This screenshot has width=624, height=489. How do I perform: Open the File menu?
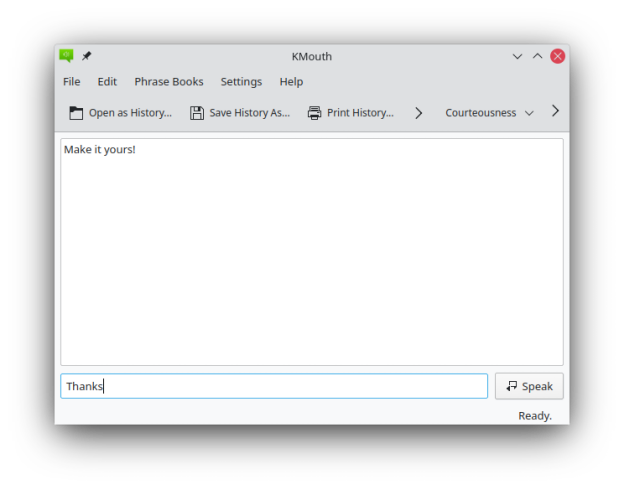pyautogui.click(x=72, y=82)
